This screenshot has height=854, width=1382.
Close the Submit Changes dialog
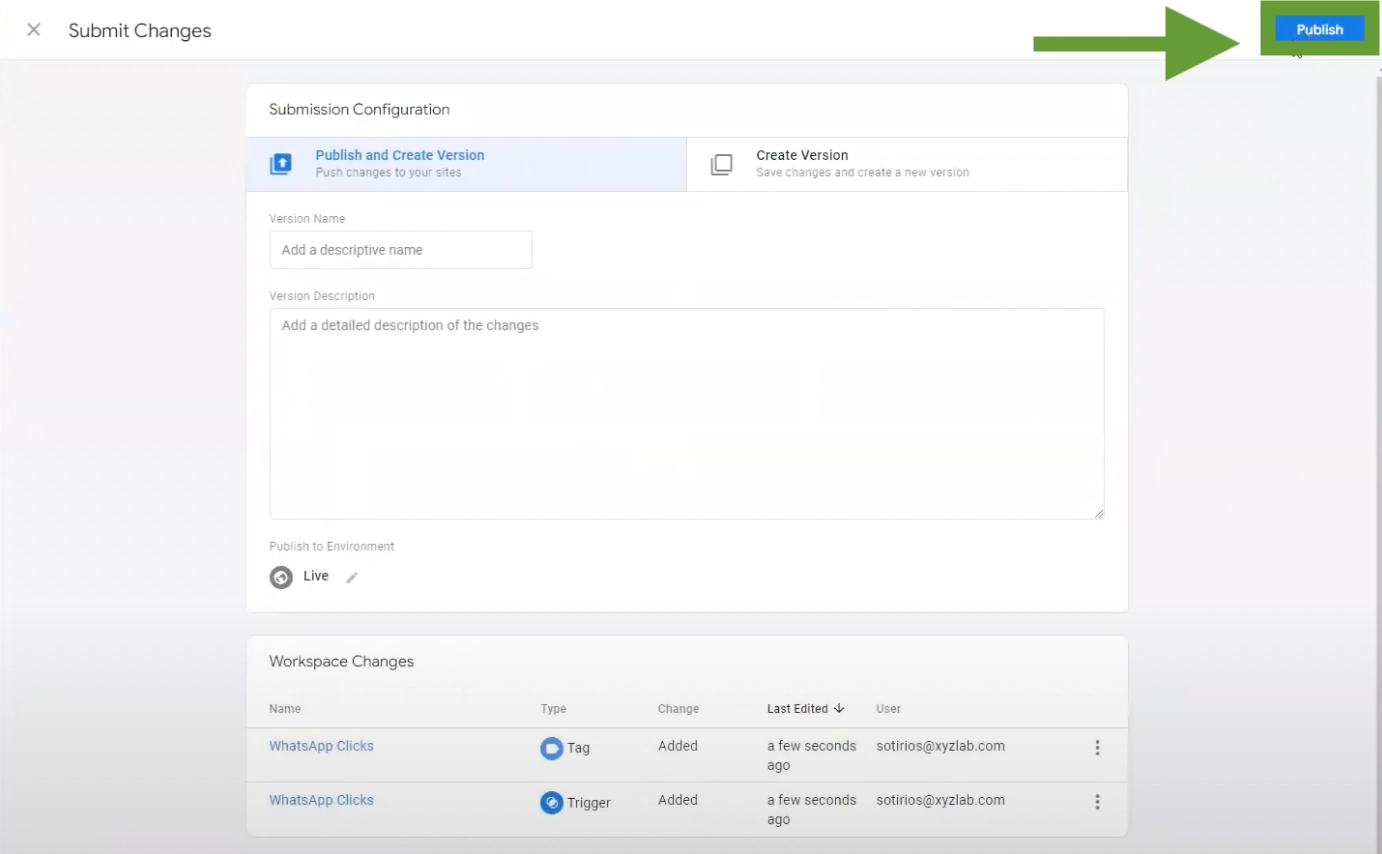[34, 30]
